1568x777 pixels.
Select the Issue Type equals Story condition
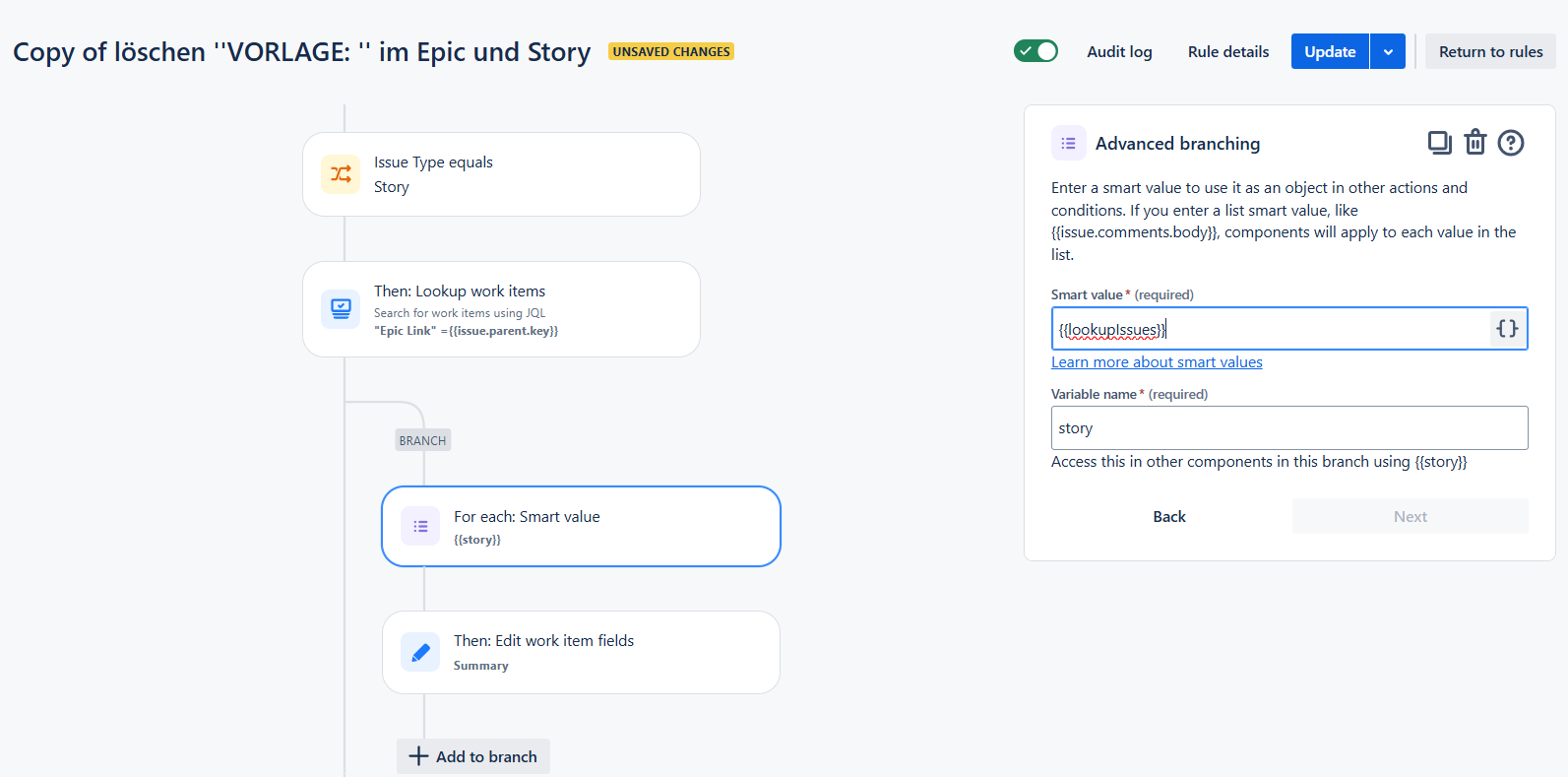click(x=501, y=174)
